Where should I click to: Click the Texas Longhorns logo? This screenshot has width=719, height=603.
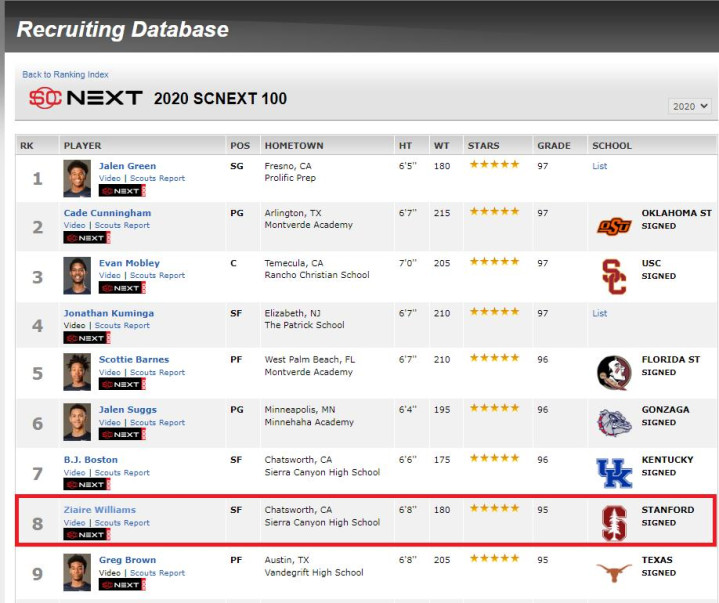(x=614, y=573)
